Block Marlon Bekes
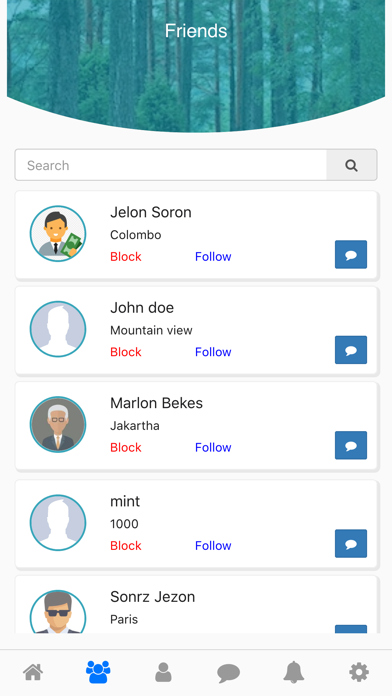Viewport: 392px width, 696px height. [126, 447]
